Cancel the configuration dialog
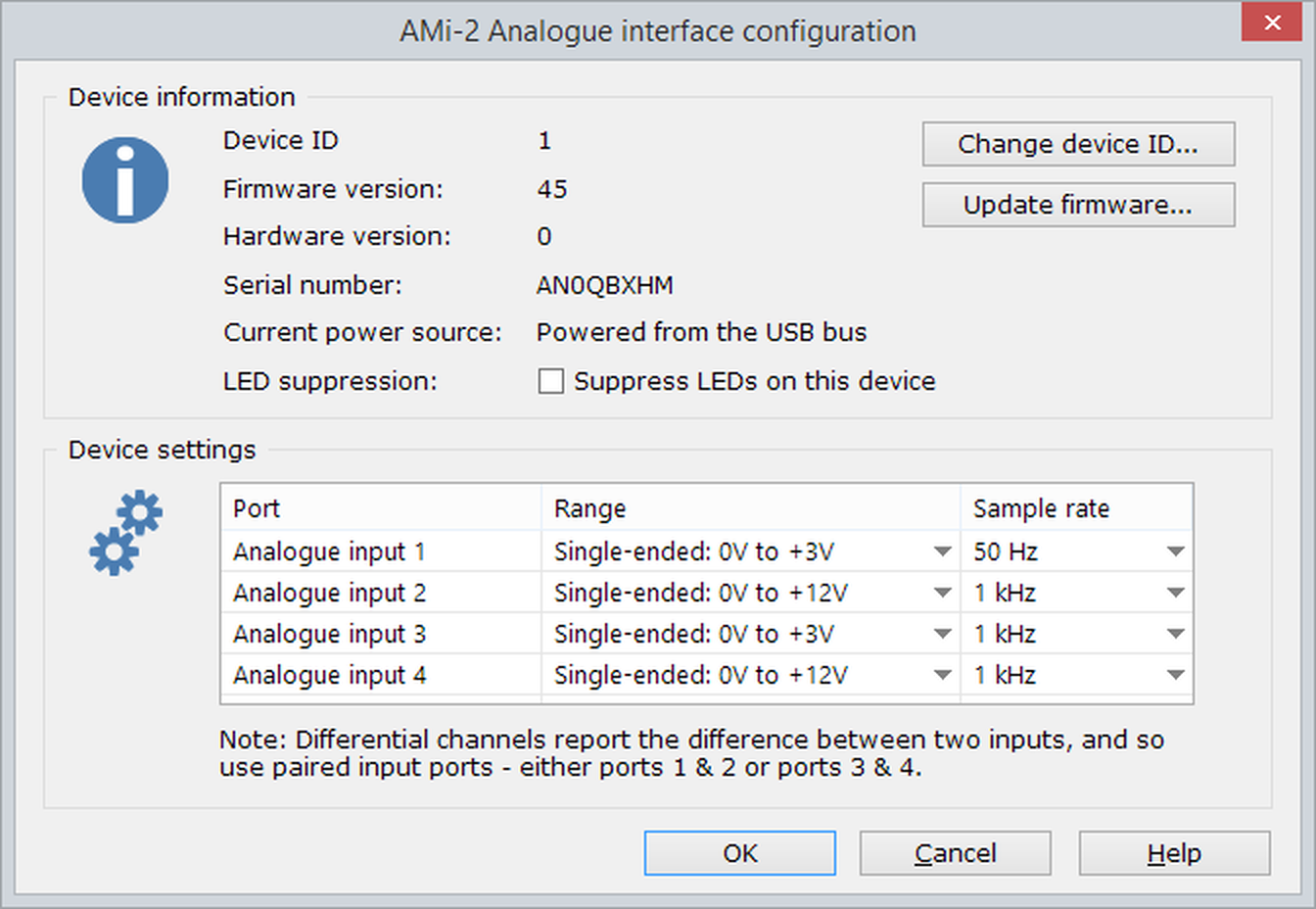This screenshot has height=909, width=1316. coord(955,853)
